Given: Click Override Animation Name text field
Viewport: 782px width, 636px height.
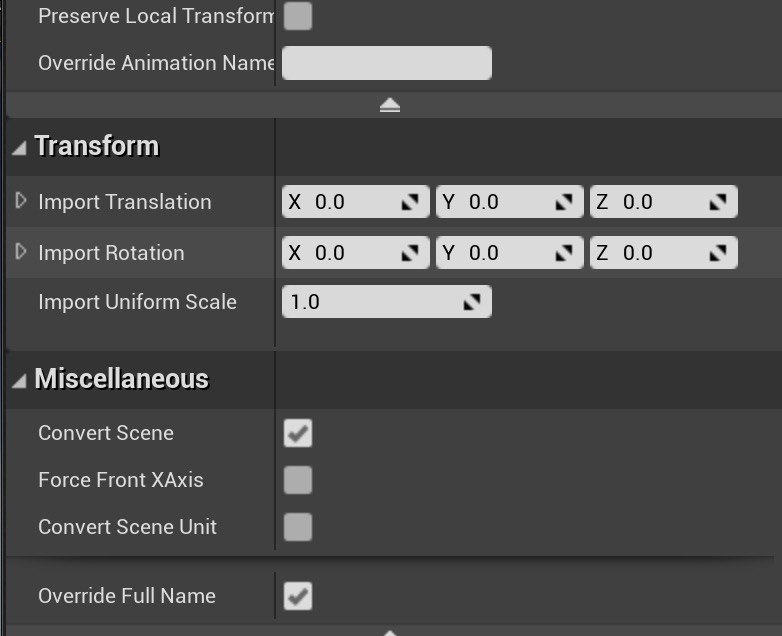Looking at the screenshot, I should point(387,63).
